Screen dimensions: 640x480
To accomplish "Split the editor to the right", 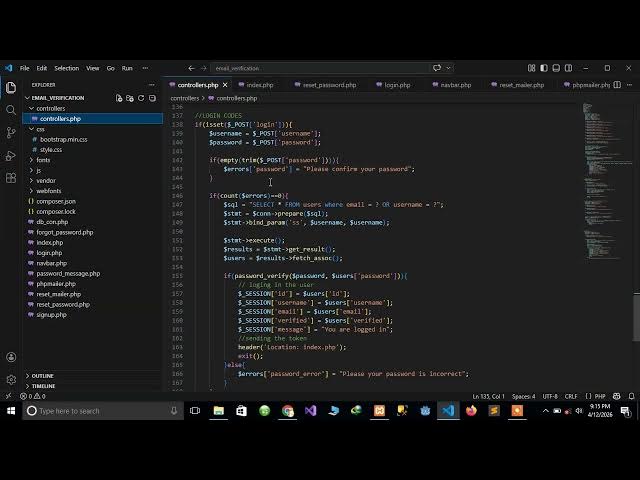I will pyautogui.click(x=617, y=85).
